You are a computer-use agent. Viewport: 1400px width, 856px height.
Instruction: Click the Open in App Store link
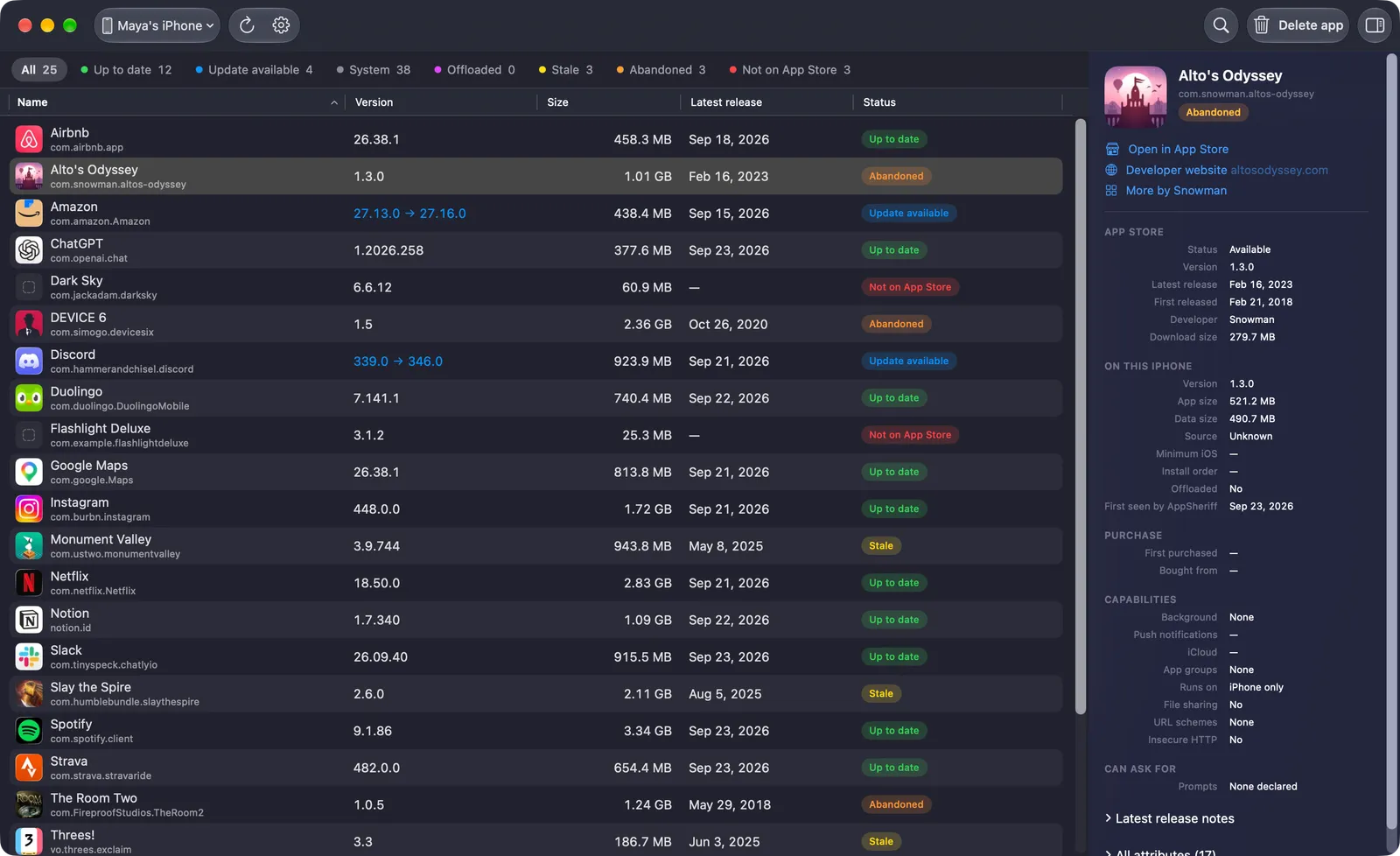coord(1167,149)
